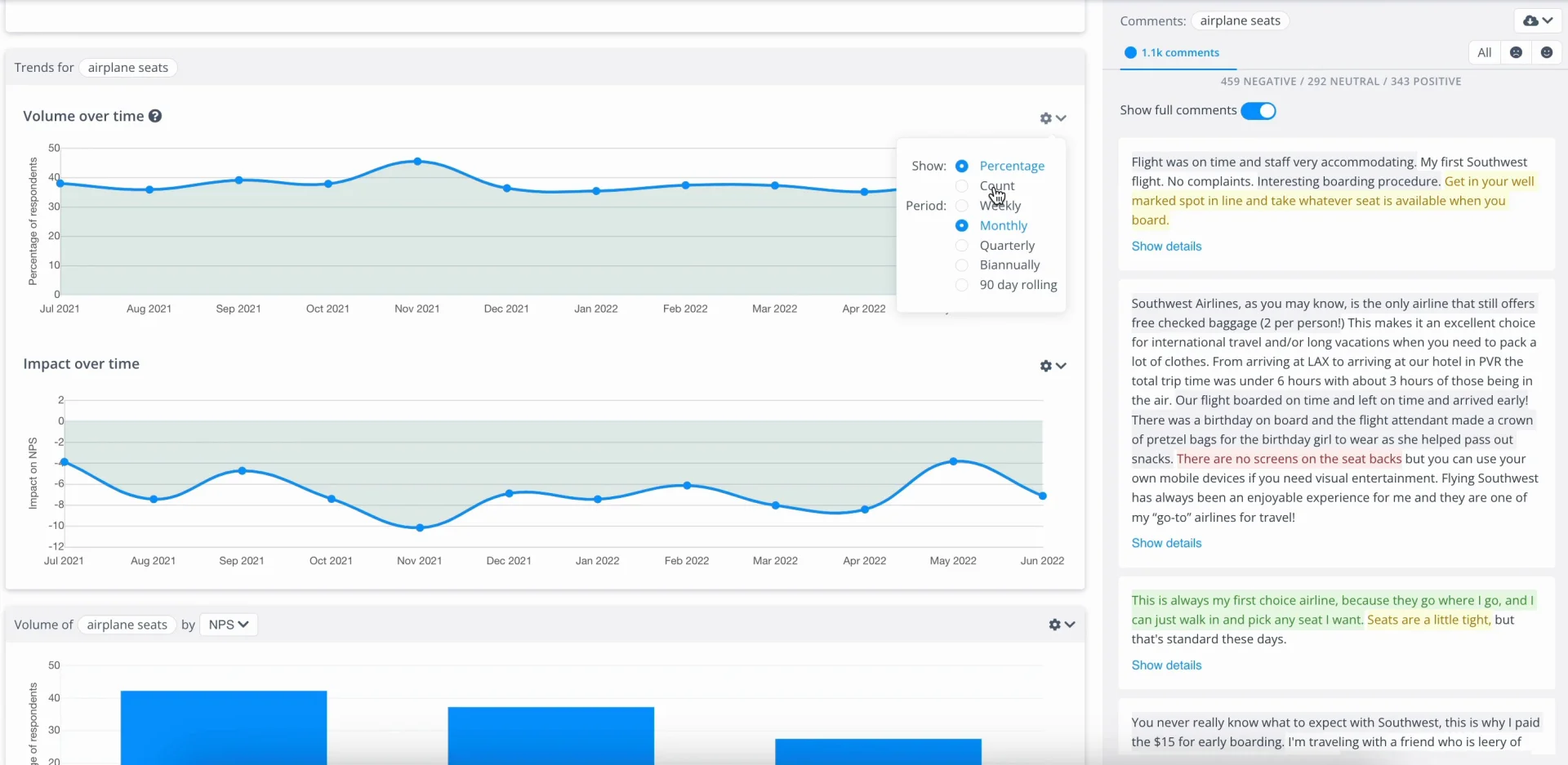Click the Nov 2021 low point on Impact chart
This screenshot has height=765, width=1568.
420,527
